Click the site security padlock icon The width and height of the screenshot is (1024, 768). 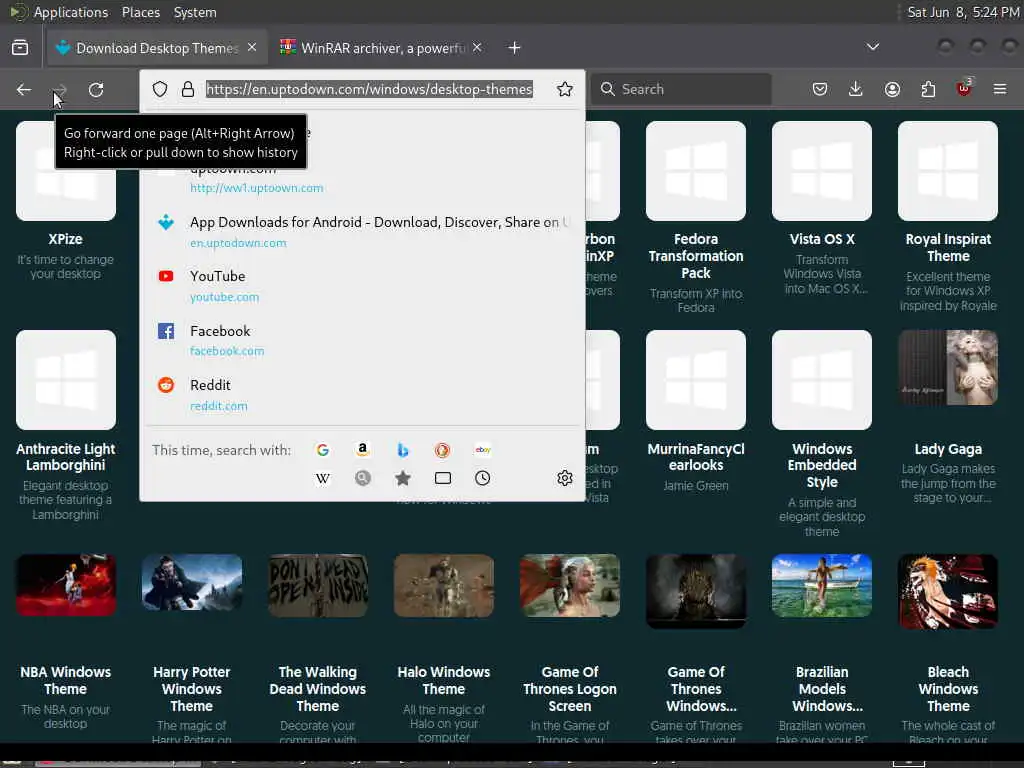(188, 89)
